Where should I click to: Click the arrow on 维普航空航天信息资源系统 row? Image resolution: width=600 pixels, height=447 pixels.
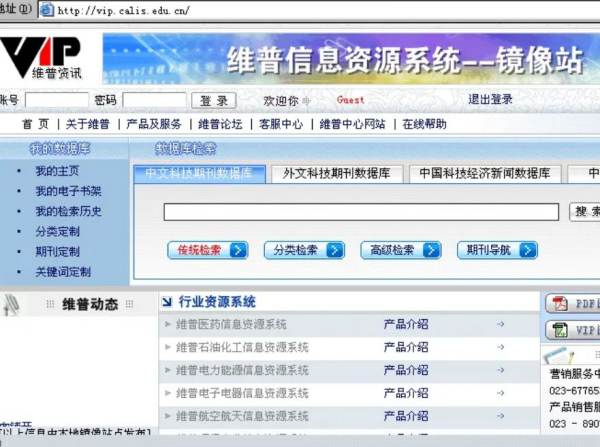pyautogui.click(x=500, y=416)
